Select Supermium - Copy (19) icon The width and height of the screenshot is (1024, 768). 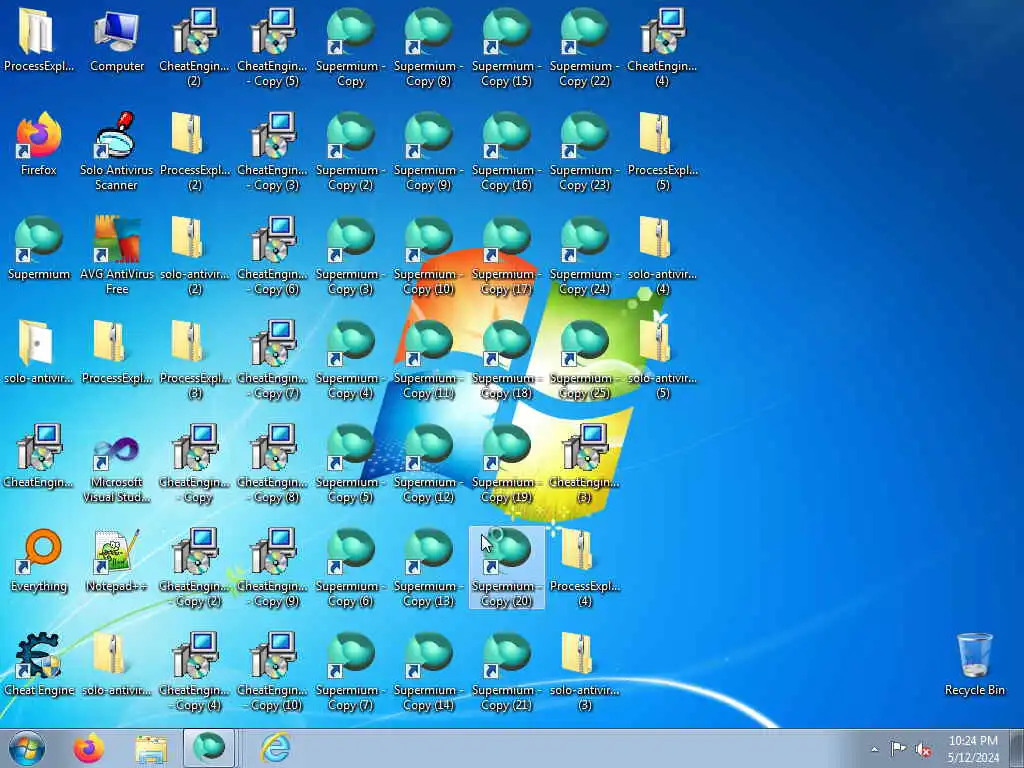pos(507,464)
